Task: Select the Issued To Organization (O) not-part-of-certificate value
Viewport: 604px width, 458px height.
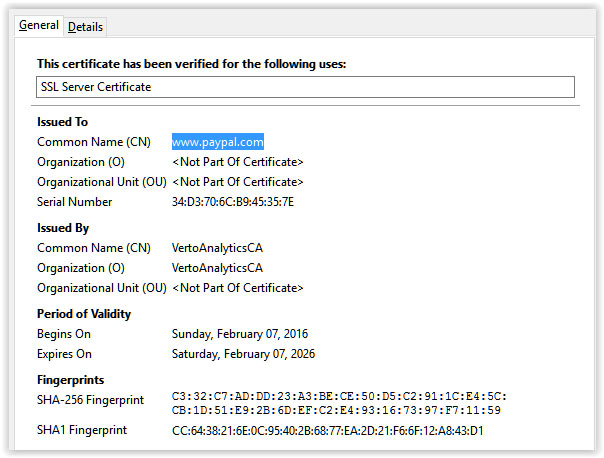Action: click(x=238, y=162)
